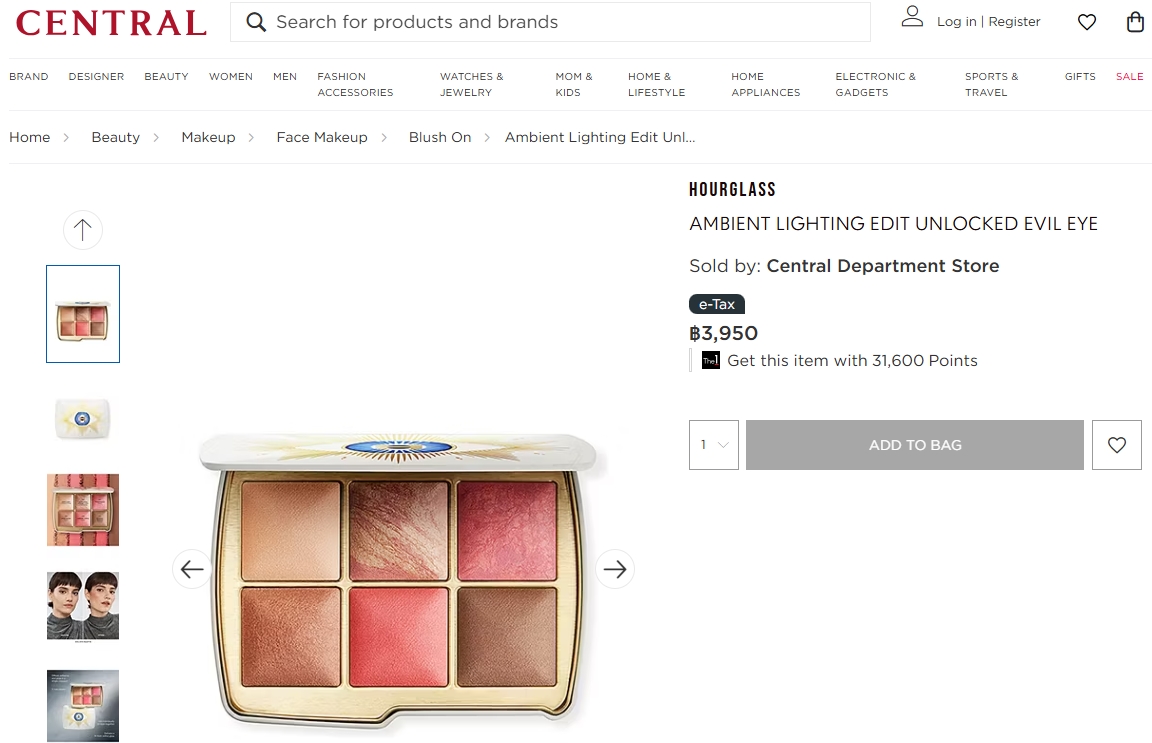
Task: Show next product image with right arrow
Action: point(615,569)
